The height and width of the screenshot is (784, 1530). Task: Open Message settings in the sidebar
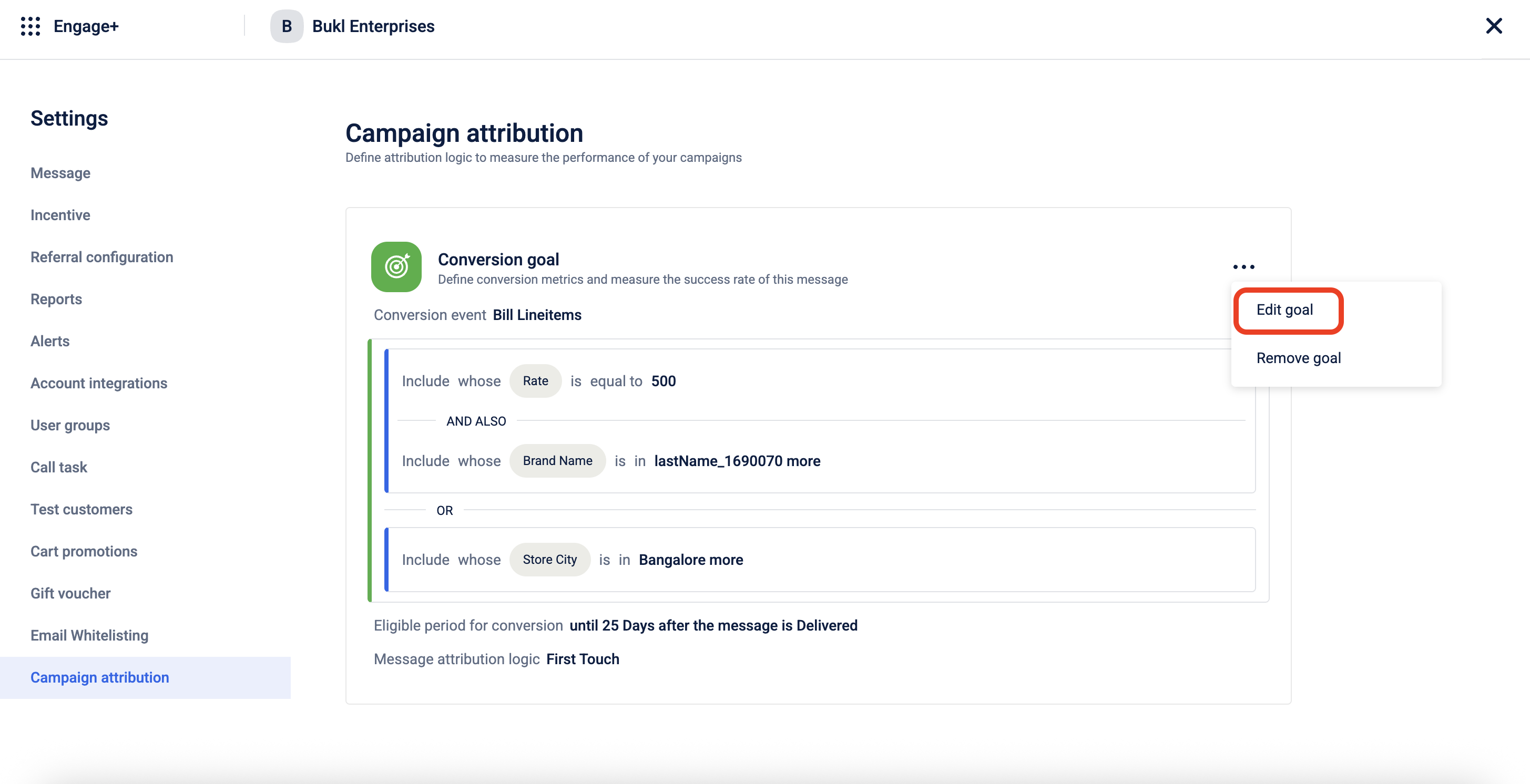pos(60,173)
